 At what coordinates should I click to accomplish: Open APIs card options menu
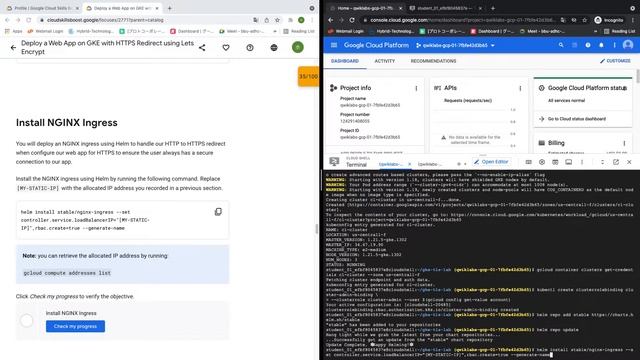[520, 88]
